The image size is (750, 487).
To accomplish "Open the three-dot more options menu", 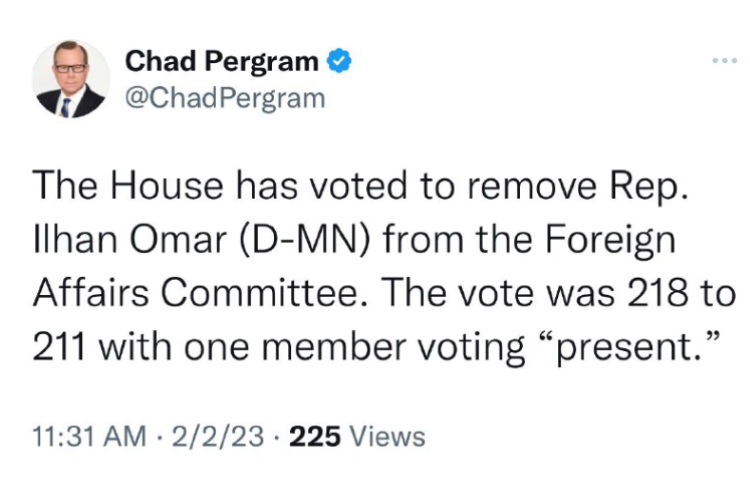I will (722, 61).
